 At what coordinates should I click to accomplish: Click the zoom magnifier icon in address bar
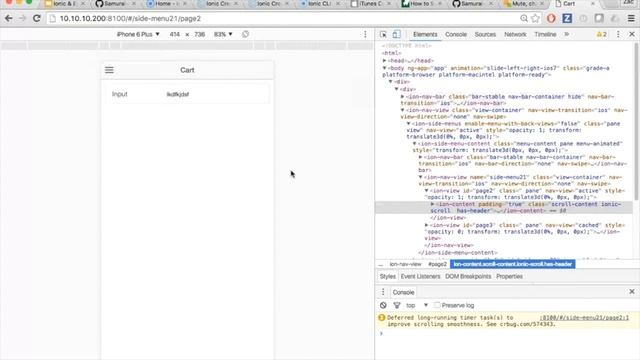pos(524,18)
